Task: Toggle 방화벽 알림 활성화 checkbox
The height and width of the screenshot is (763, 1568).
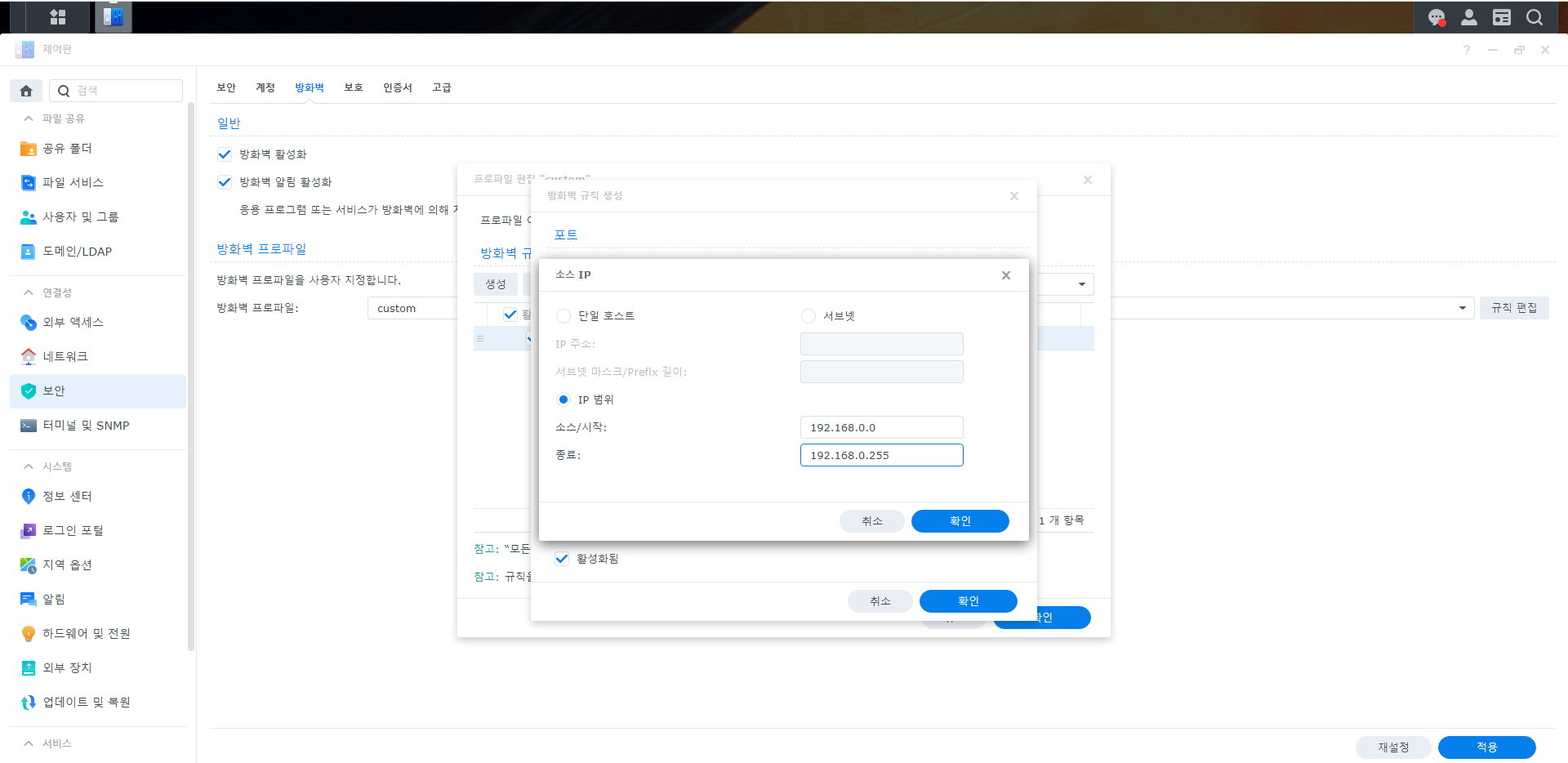Action: point(225,182)
